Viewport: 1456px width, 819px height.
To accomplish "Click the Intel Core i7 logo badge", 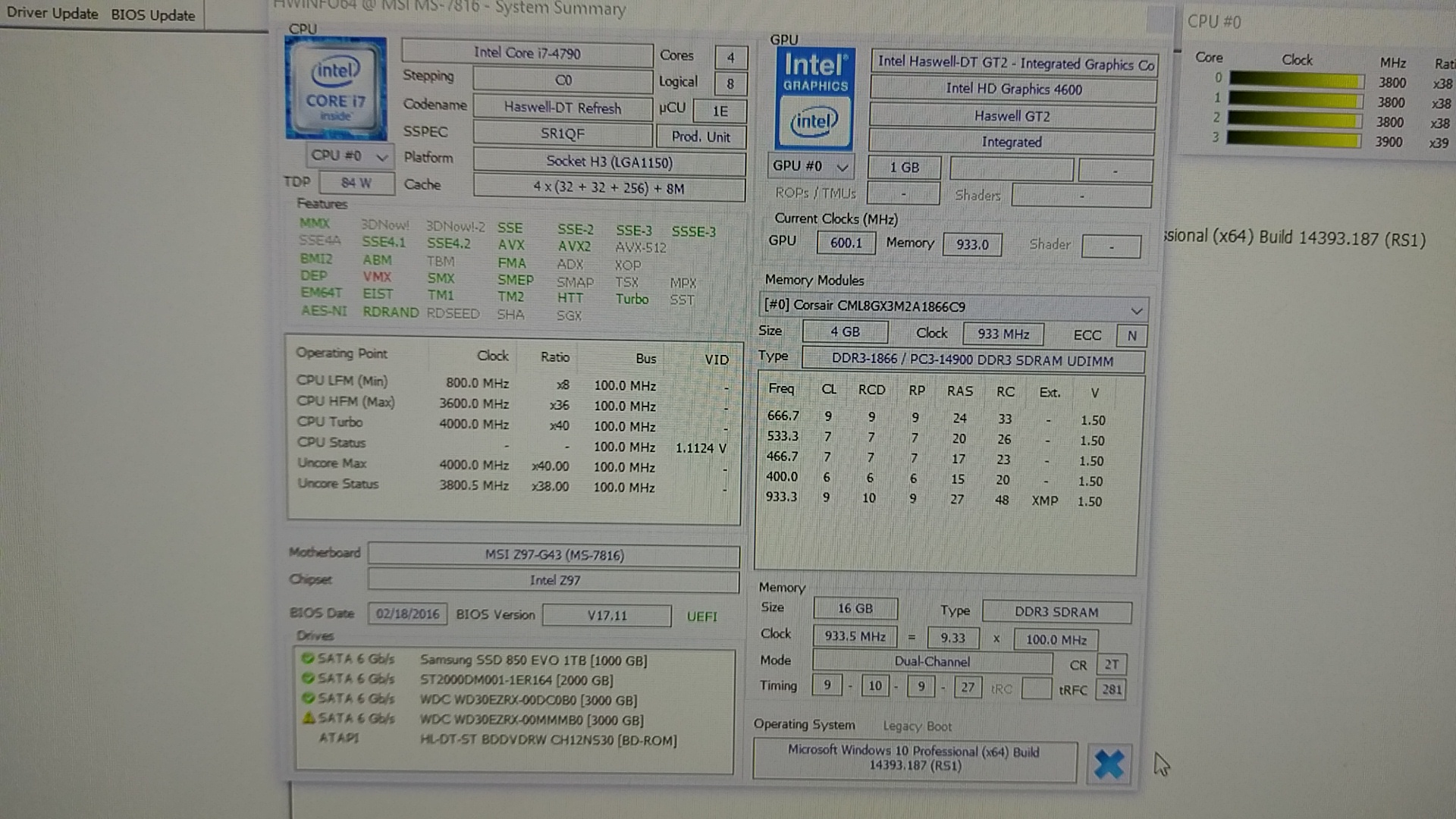I will [335, 88].
